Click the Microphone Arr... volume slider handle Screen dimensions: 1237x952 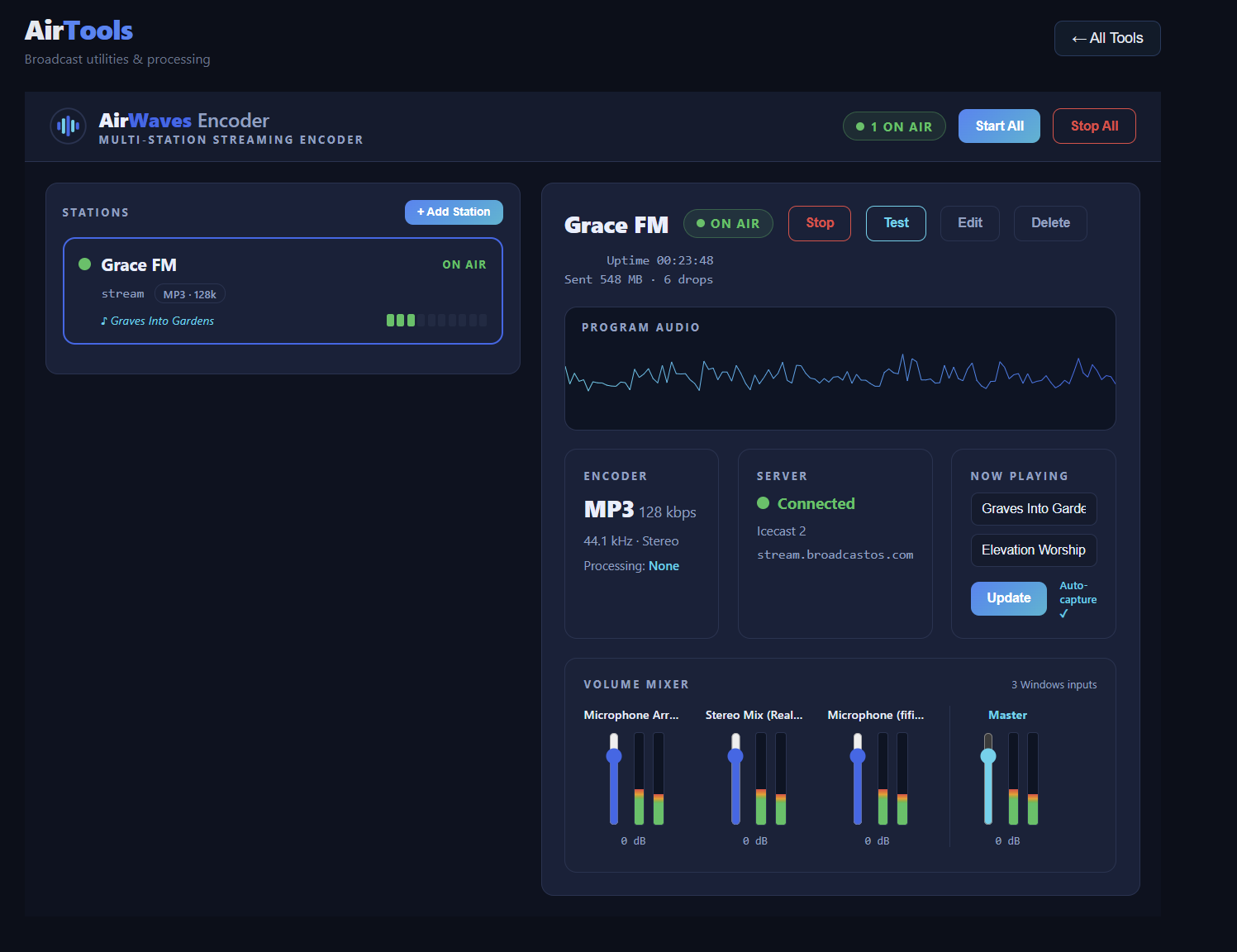point(614,756)
